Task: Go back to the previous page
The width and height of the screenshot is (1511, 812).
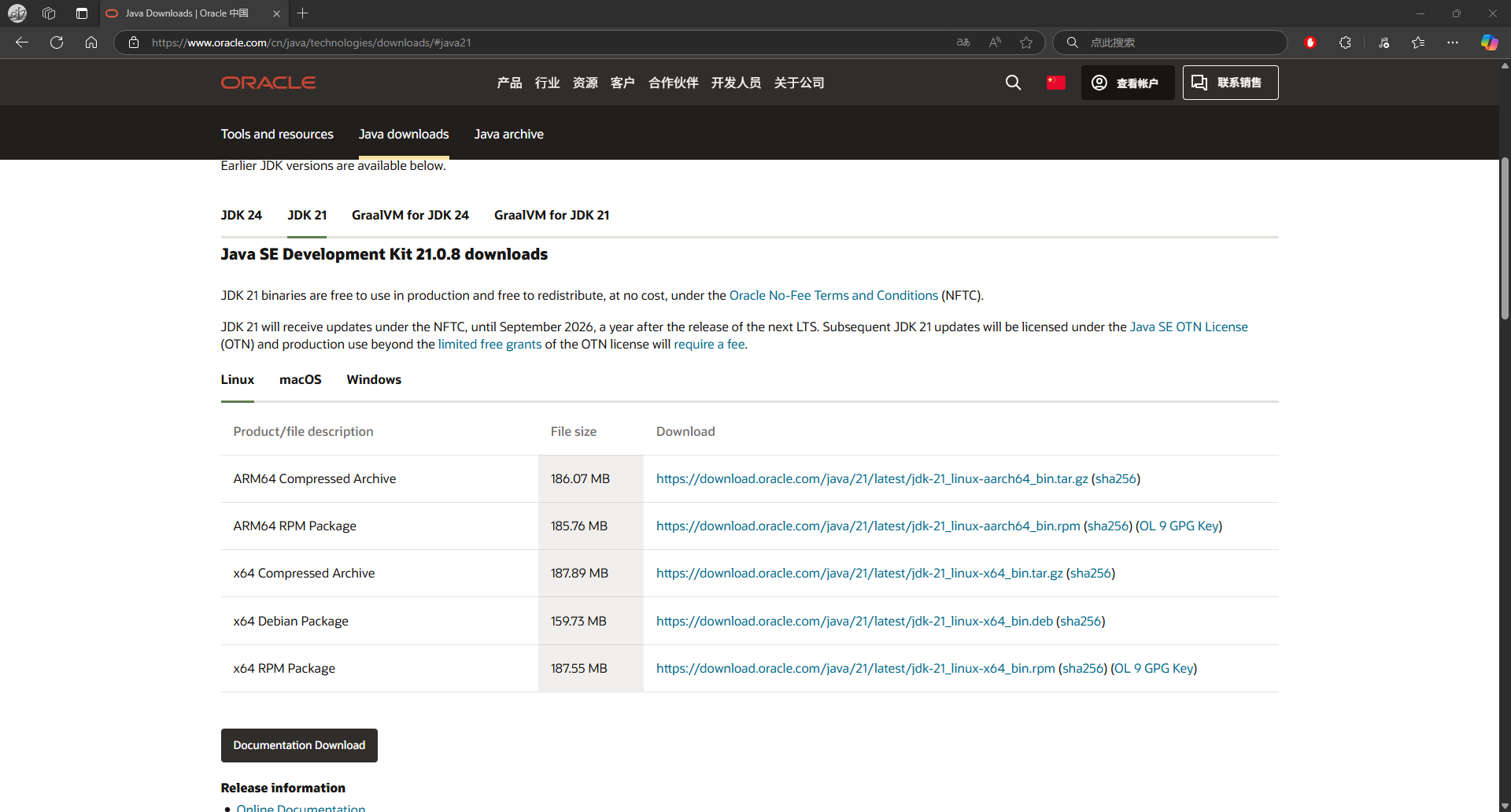Action: coord(22,42)
